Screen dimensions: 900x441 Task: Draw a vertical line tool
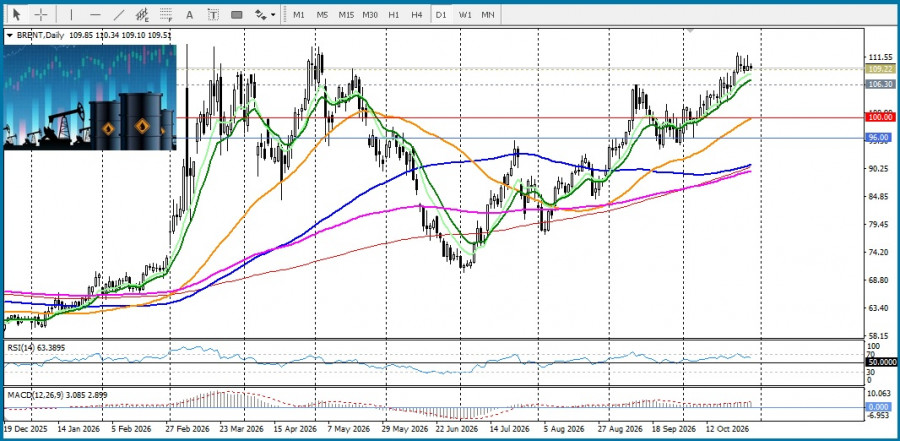click(71, 14)
